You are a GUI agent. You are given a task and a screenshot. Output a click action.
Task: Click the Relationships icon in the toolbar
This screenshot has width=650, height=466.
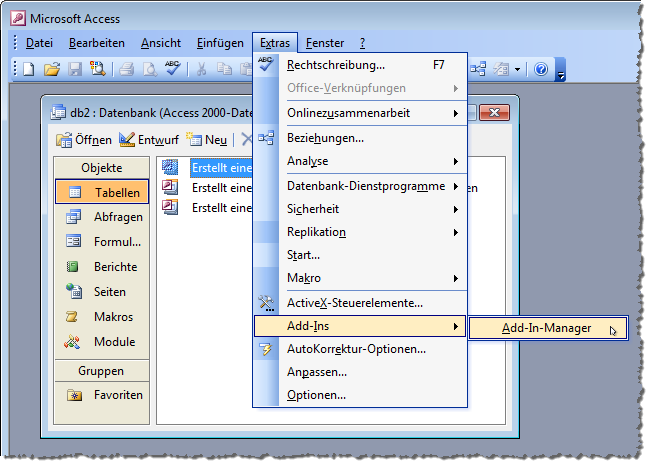(478, 69)
